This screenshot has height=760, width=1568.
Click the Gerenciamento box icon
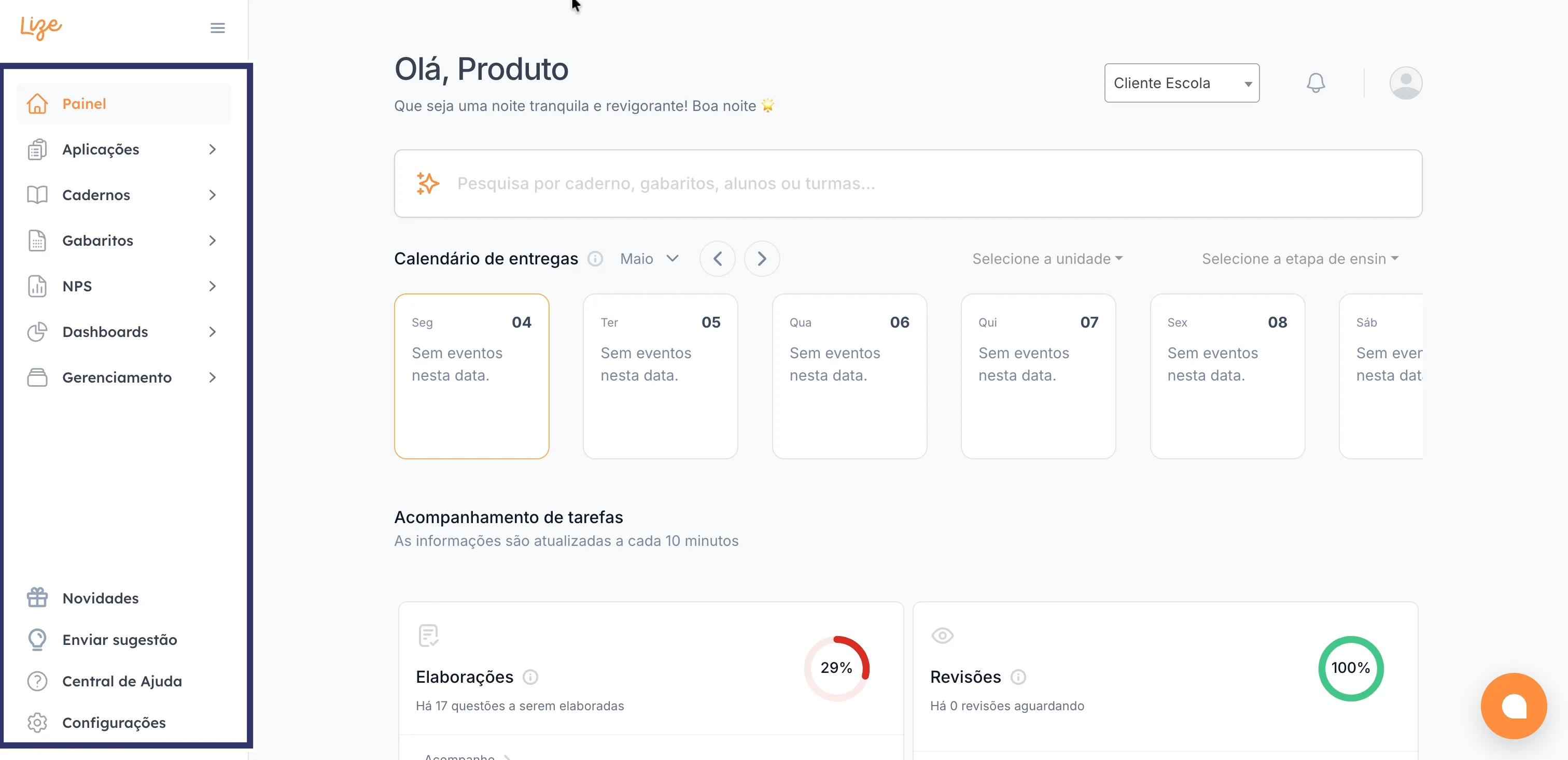coord(37,377)
